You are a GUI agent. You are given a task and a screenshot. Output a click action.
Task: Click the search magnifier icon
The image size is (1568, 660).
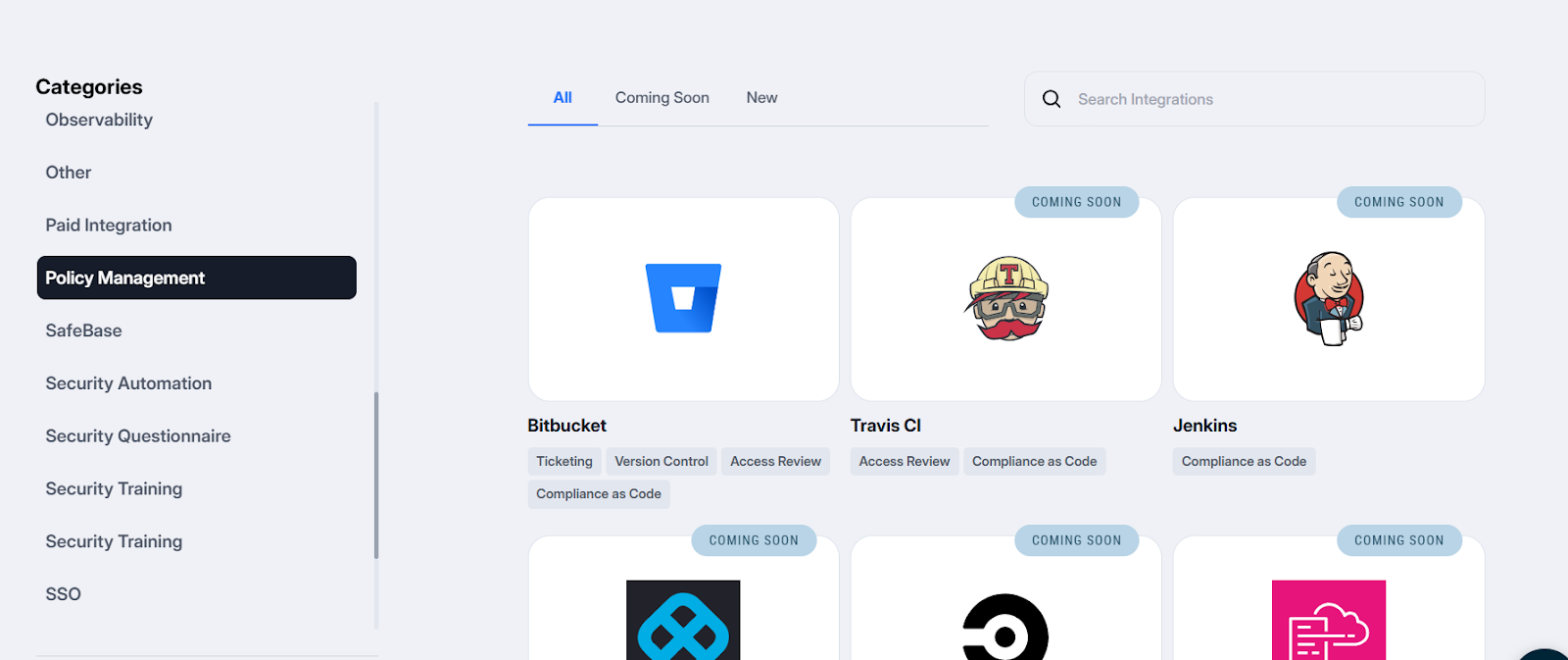[1052, 99]
